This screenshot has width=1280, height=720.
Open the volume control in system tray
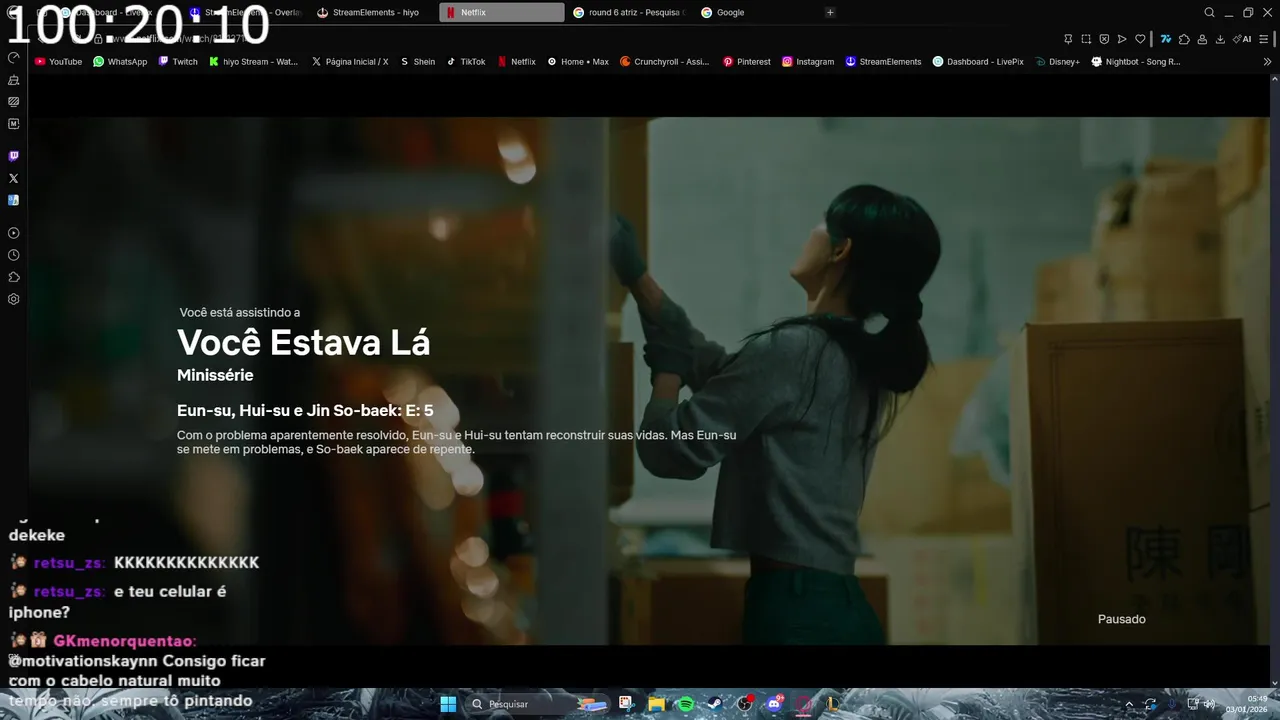[1209, 704]
